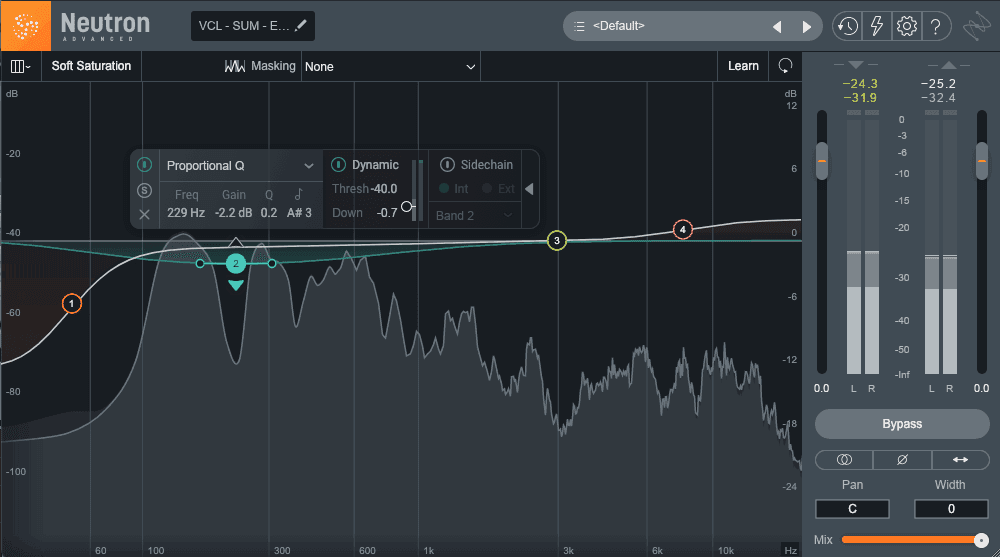Click the Learn button
The width and height of the screenshot is (1000, 557).
pos(744,66)
